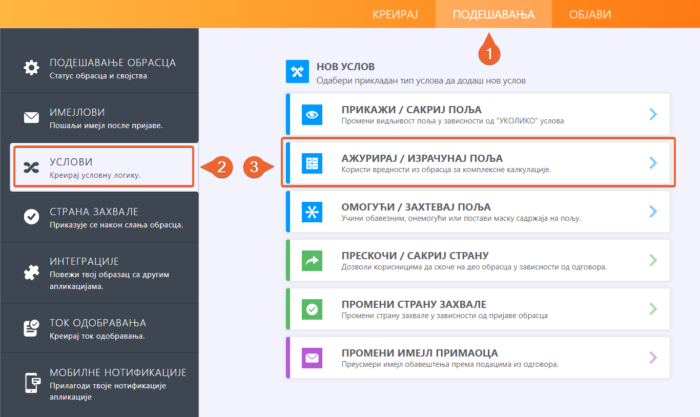Click the puzzle piece icon for ИНТЕГРАЦИЈЕ

[31, 272]
